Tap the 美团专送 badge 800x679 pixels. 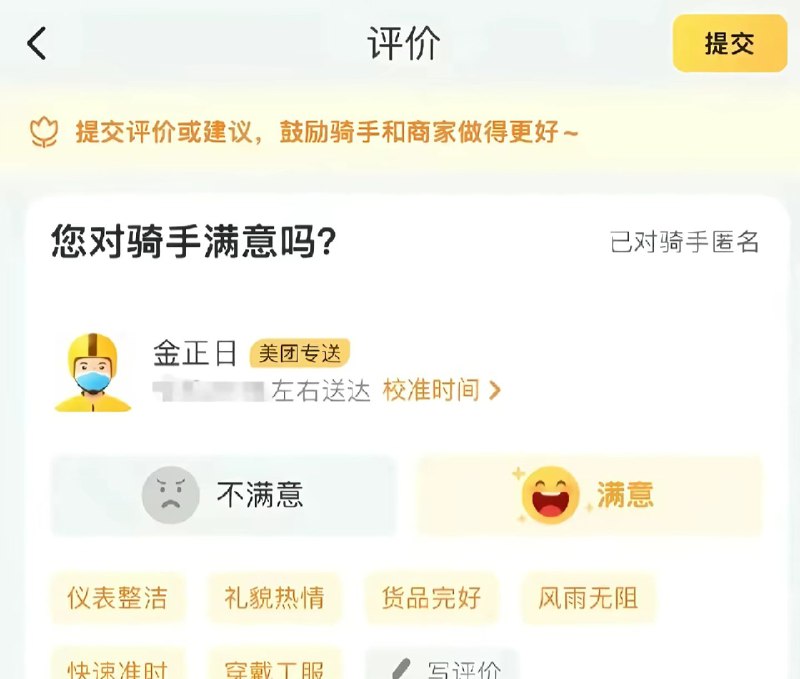tap(300, 353)
